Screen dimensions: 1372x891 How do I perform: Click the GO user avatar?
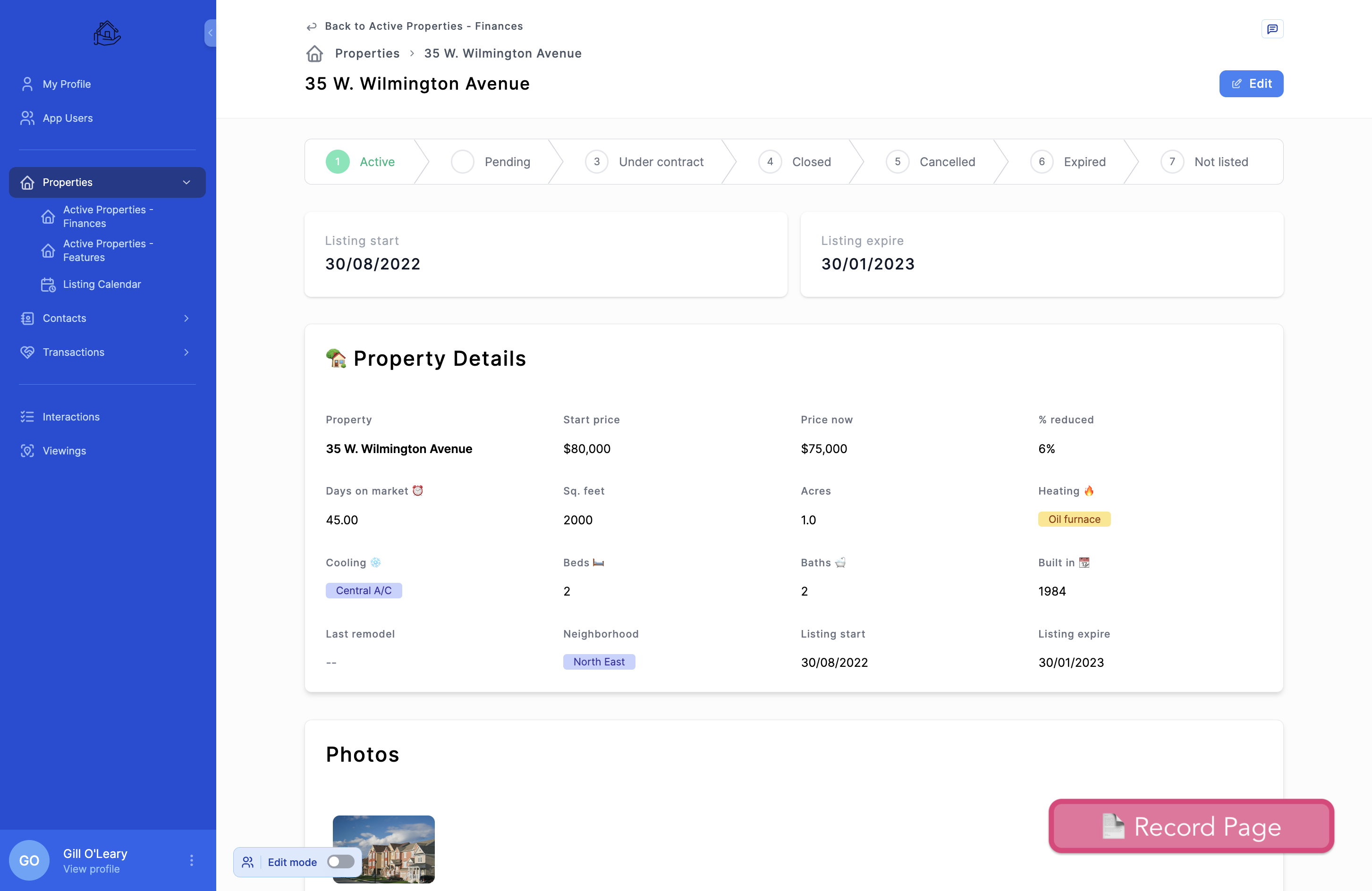[29, 860]
